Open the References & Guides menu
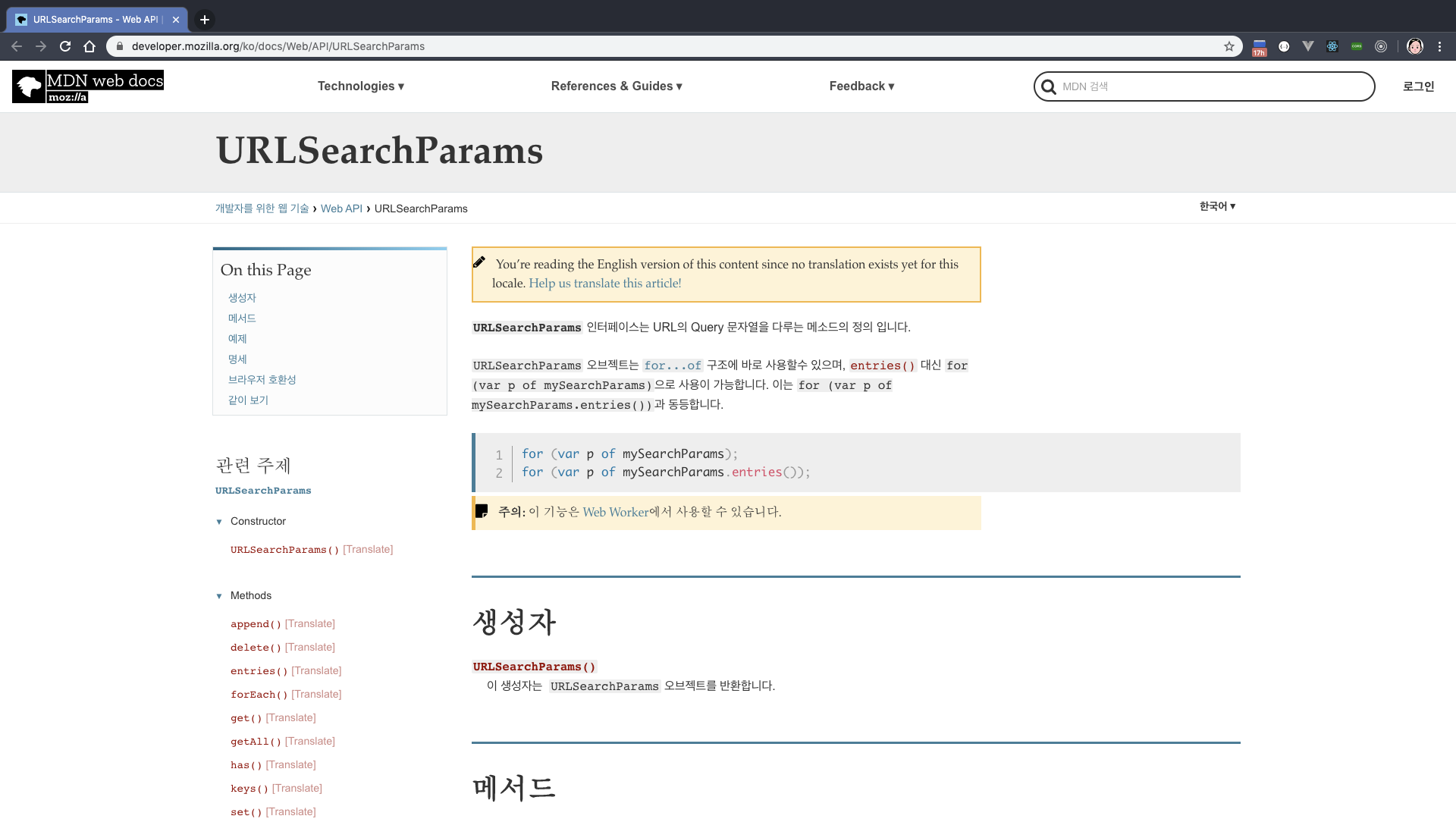Viewport: 1456px width, 819px height. coord(617,86)
